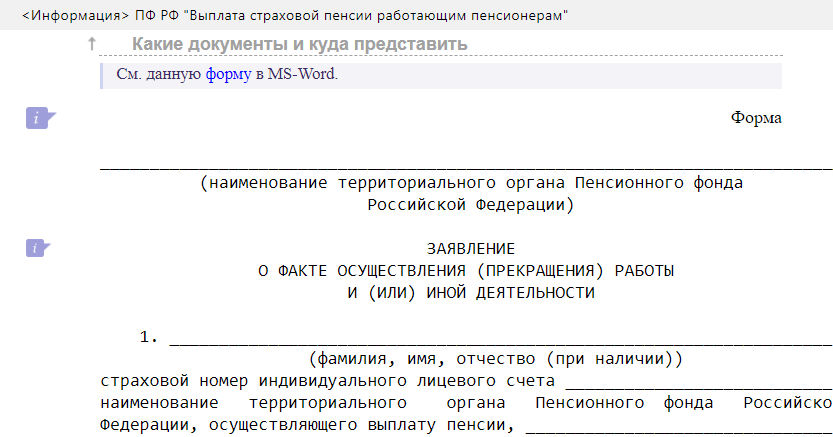This screenshot has width=833, height=437.
Task: Click the blank line for full name in item 1
Action: pyautogui.click(x=500, y=338)
